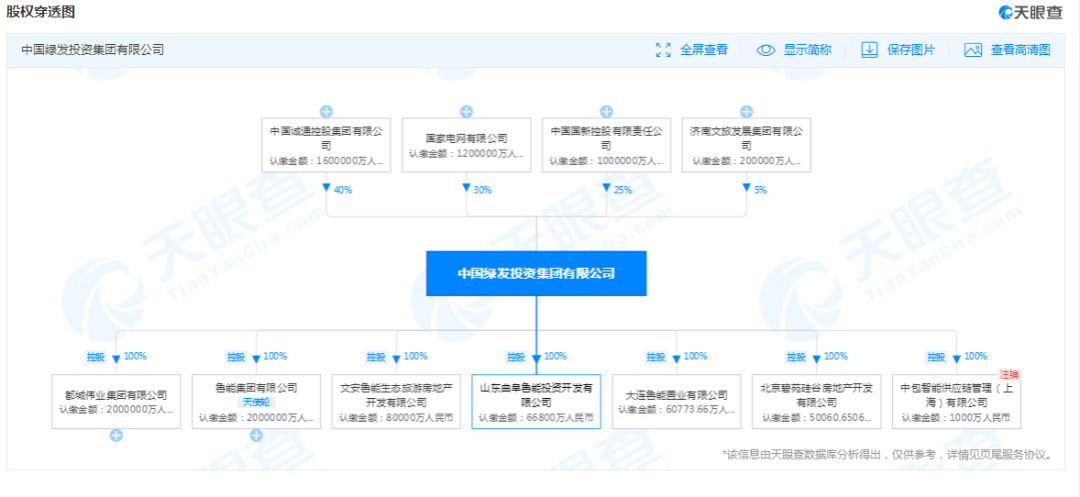1080x497 pixels.
Task: Open the 中包智能供应链管理（上海）有限公司 node
Action: (x=956, y=401)
